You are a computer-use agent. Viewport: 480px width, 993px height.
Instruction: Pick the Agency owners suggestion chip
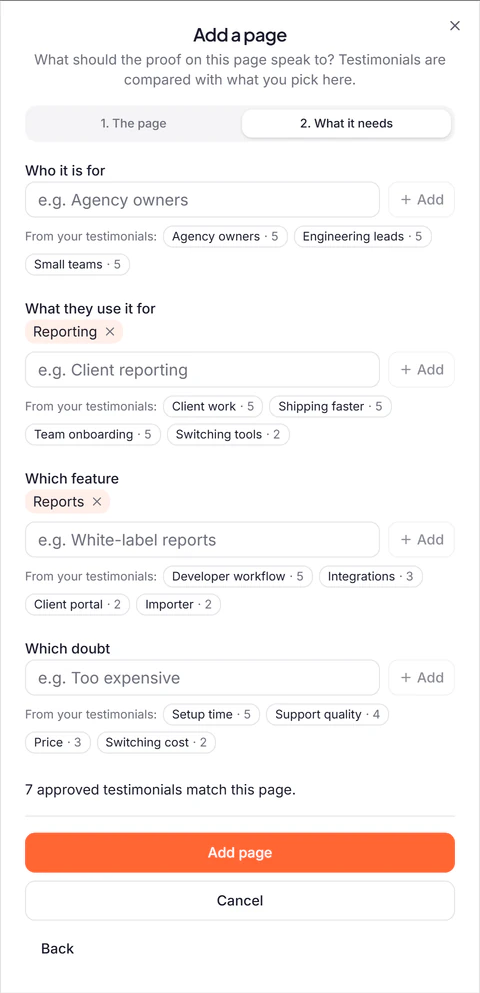pyautogui.click(x=225, y=237)
